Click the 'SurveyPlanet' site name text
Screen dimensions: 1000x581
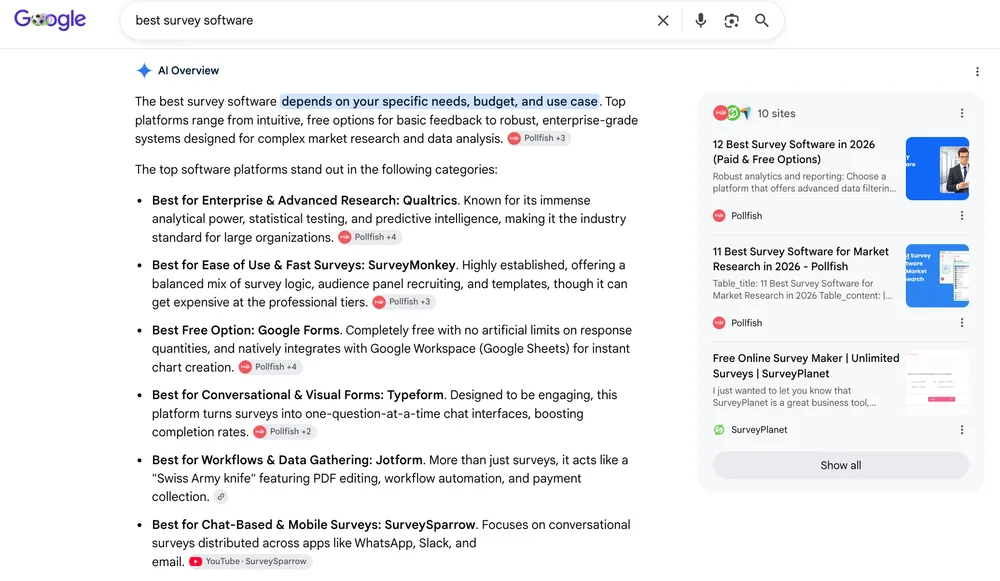[x=759, y=430]
